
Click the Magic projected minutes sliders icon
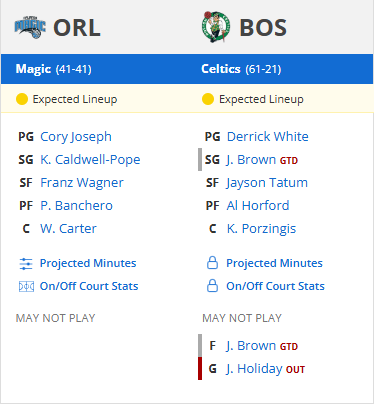click(x=26, y=263)
